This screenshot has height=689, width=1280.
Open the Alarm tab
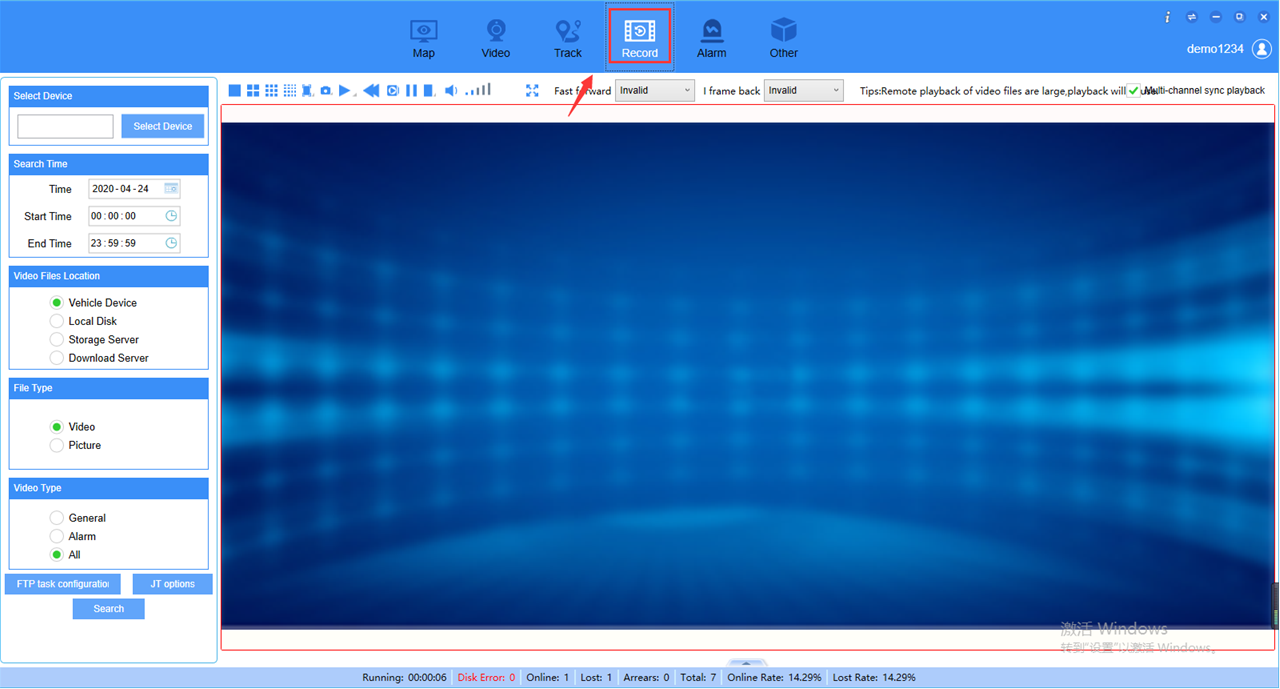(712, 39)
